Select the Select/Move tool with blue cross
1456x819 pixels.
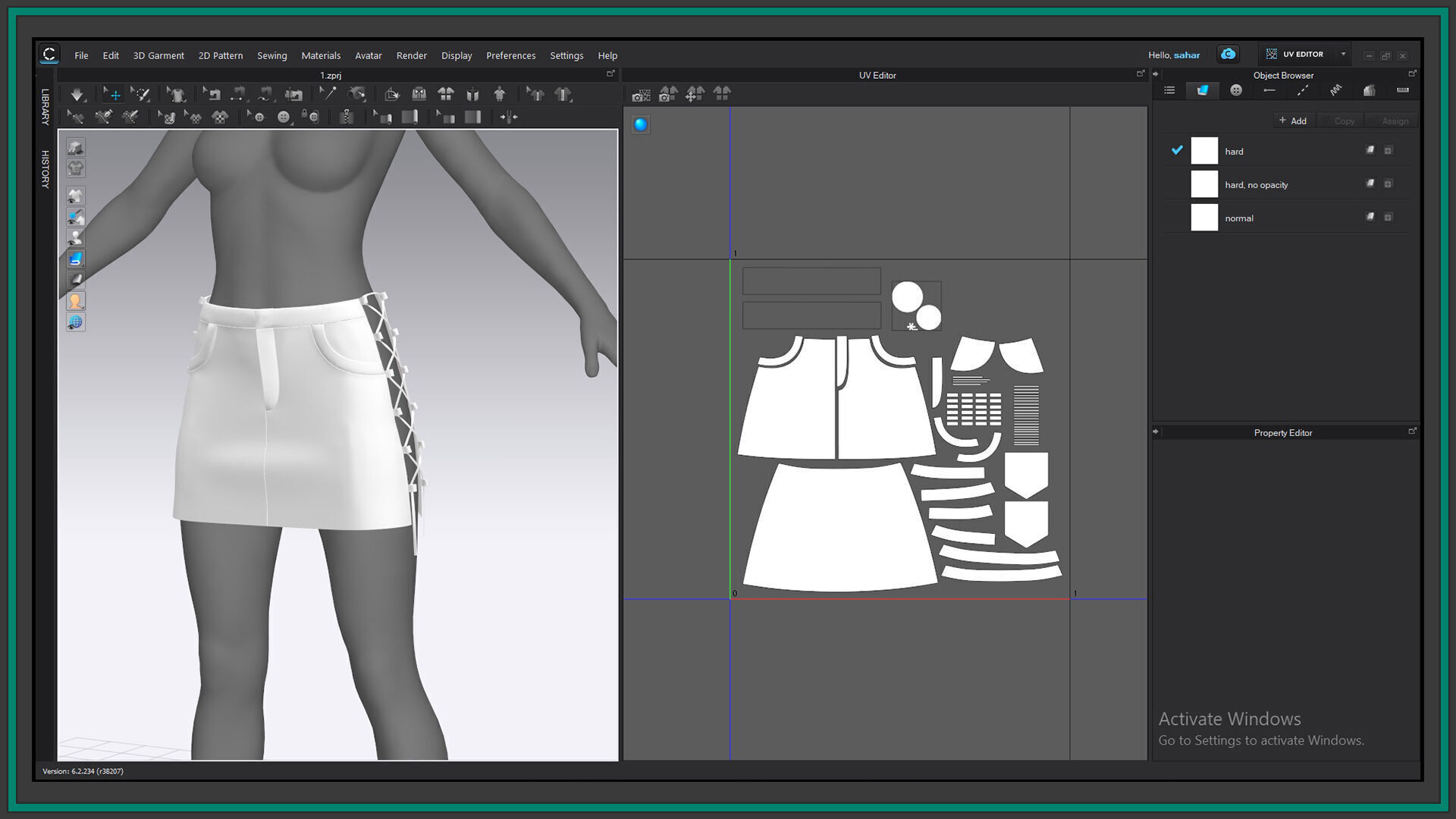113,95
